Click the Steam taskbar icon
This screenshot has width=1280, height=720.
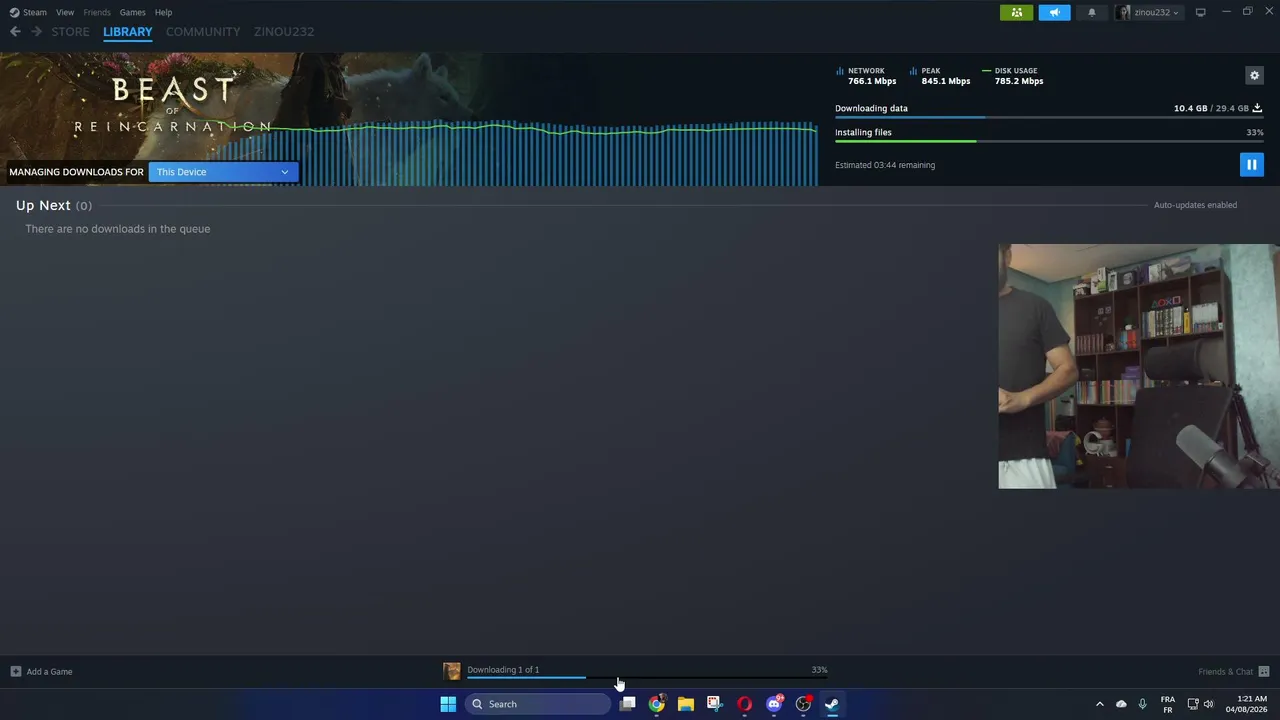coord(832,704)
